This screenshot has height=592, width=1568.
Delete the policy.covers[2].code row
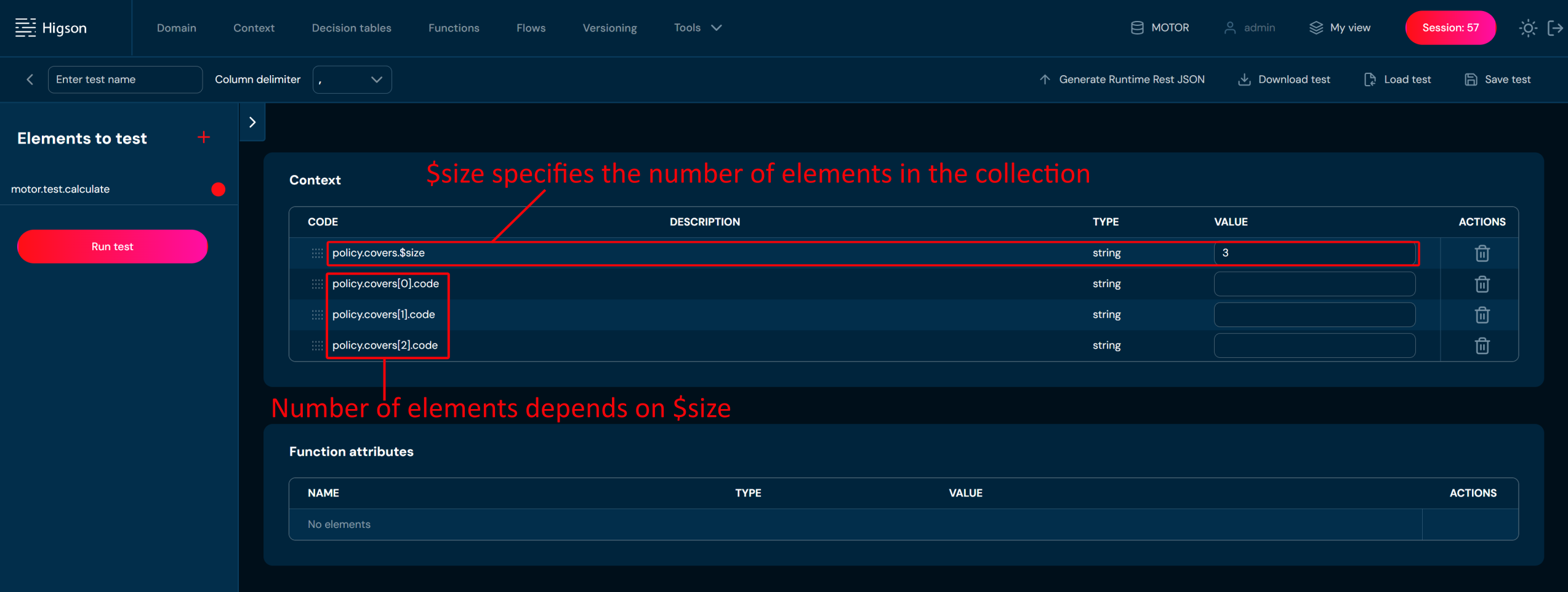pos(1482,346)
